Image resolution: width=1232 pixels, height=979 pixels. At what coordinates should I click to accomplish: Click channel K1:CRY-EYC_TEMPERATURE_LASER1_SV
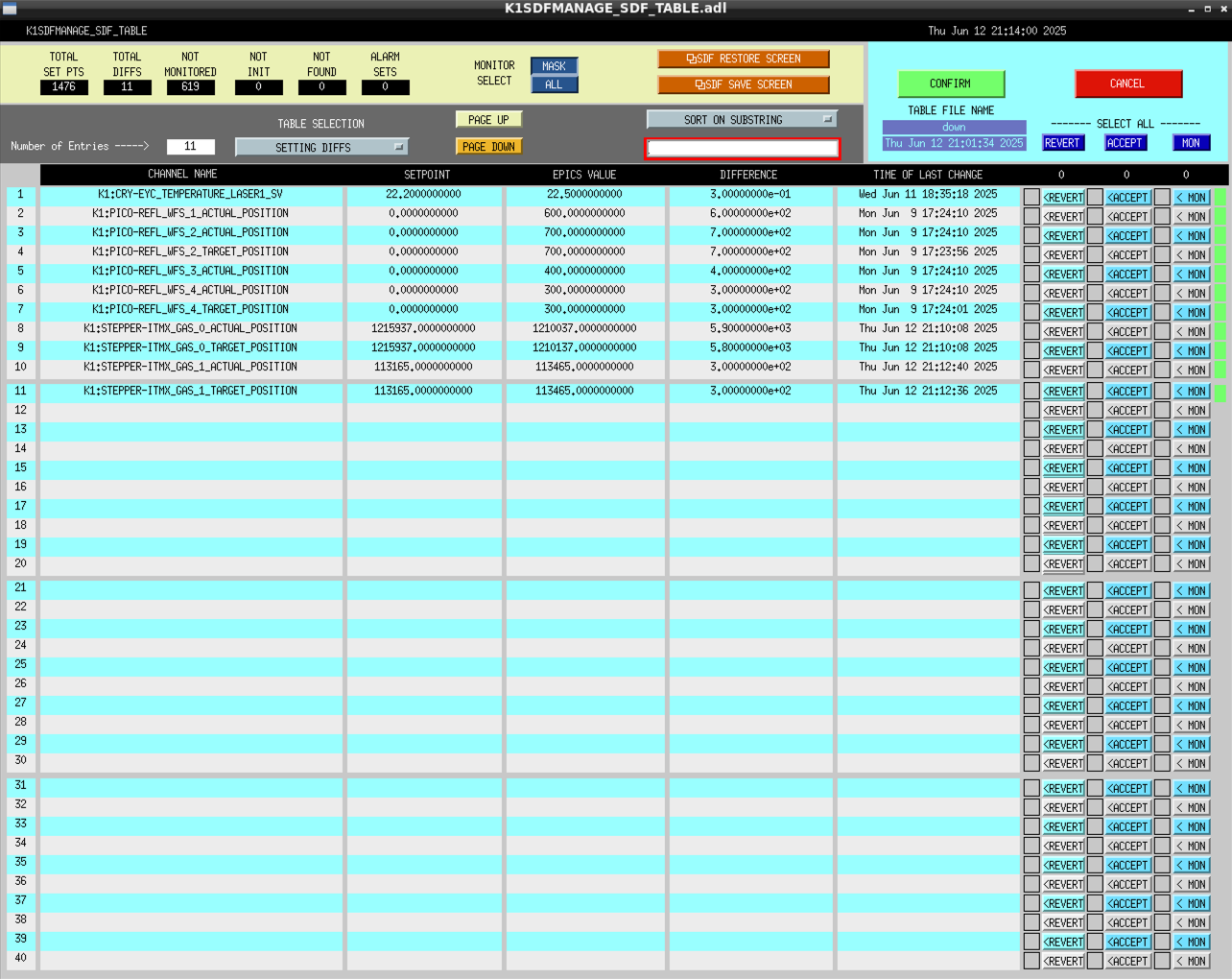coord(190,194)
